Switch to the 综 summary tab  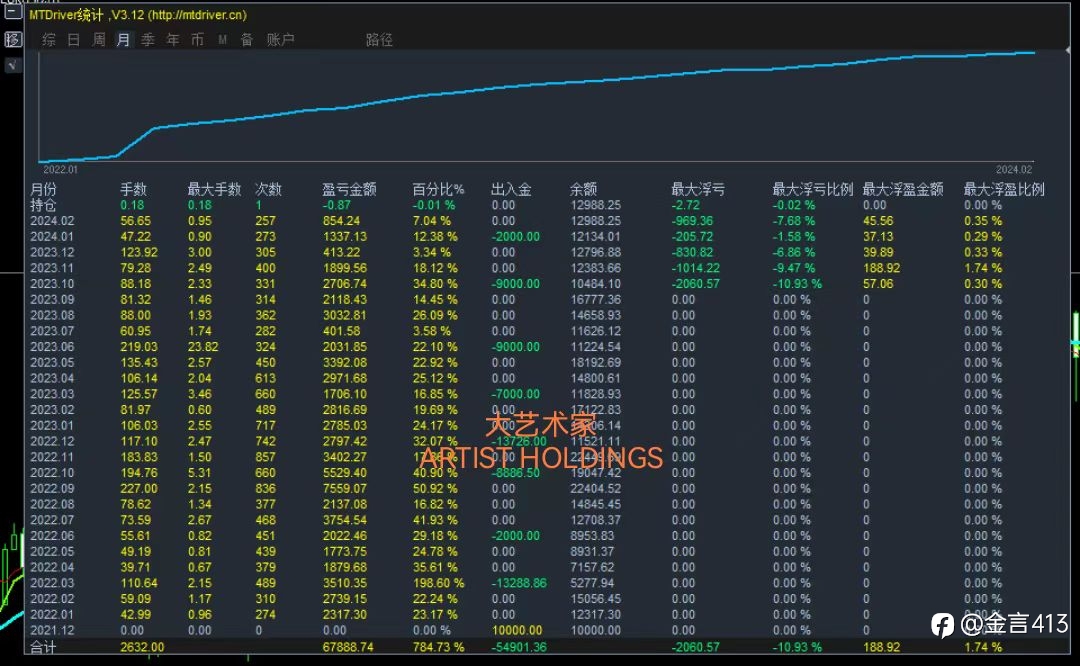tap(49, 40)
